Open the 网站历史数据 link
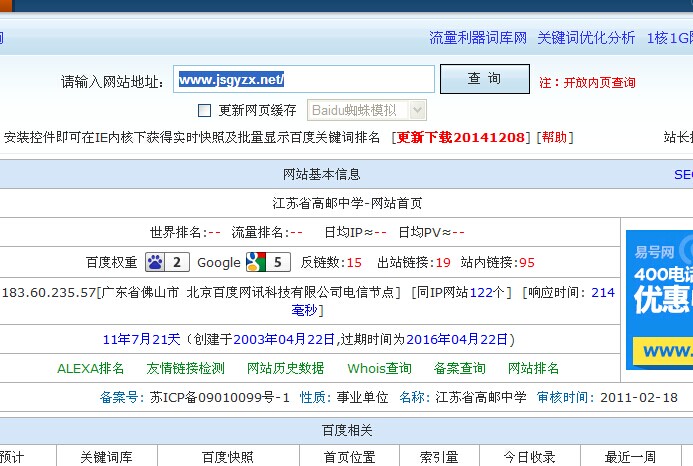The height and width of the screenshot is (466, 693). tap(286, 368)
